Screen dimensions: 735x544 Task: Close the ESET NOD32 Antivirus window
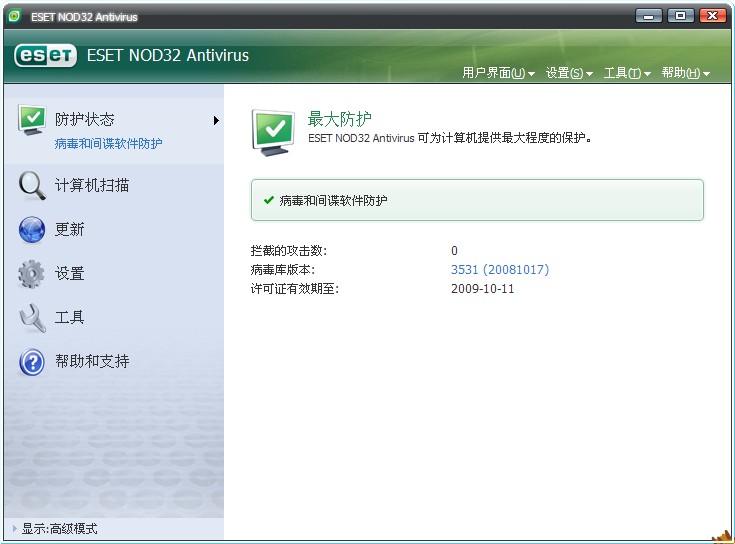[712, 16]
